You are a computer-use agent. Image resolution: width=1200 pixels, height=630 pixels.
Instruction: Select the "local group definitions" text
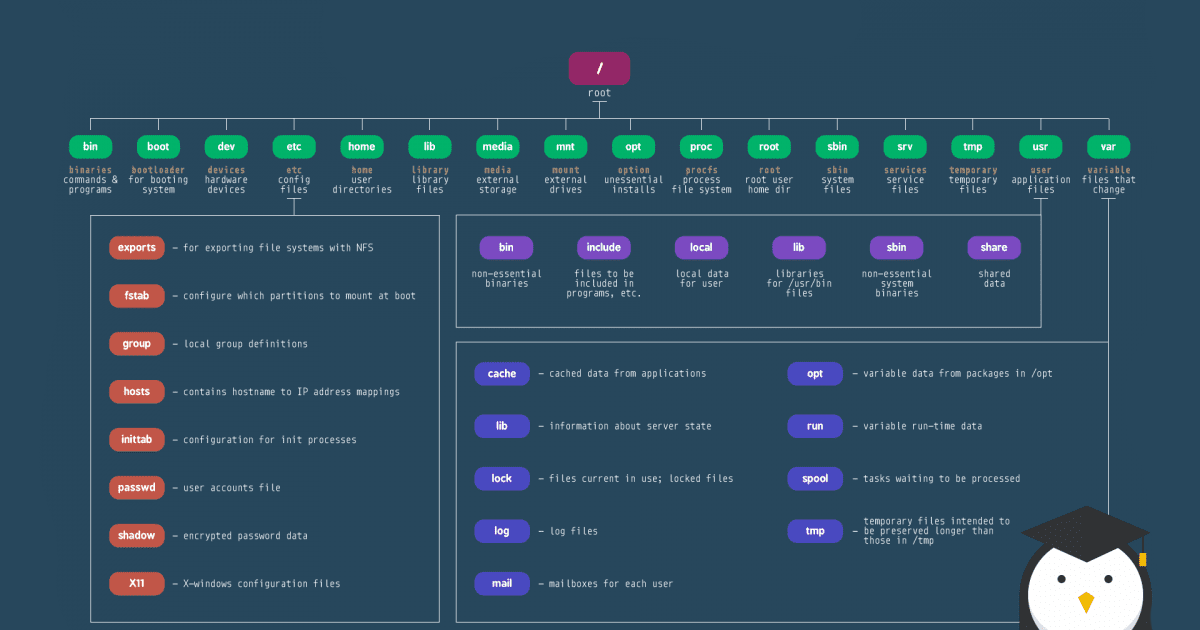click(x=246, y=344)
